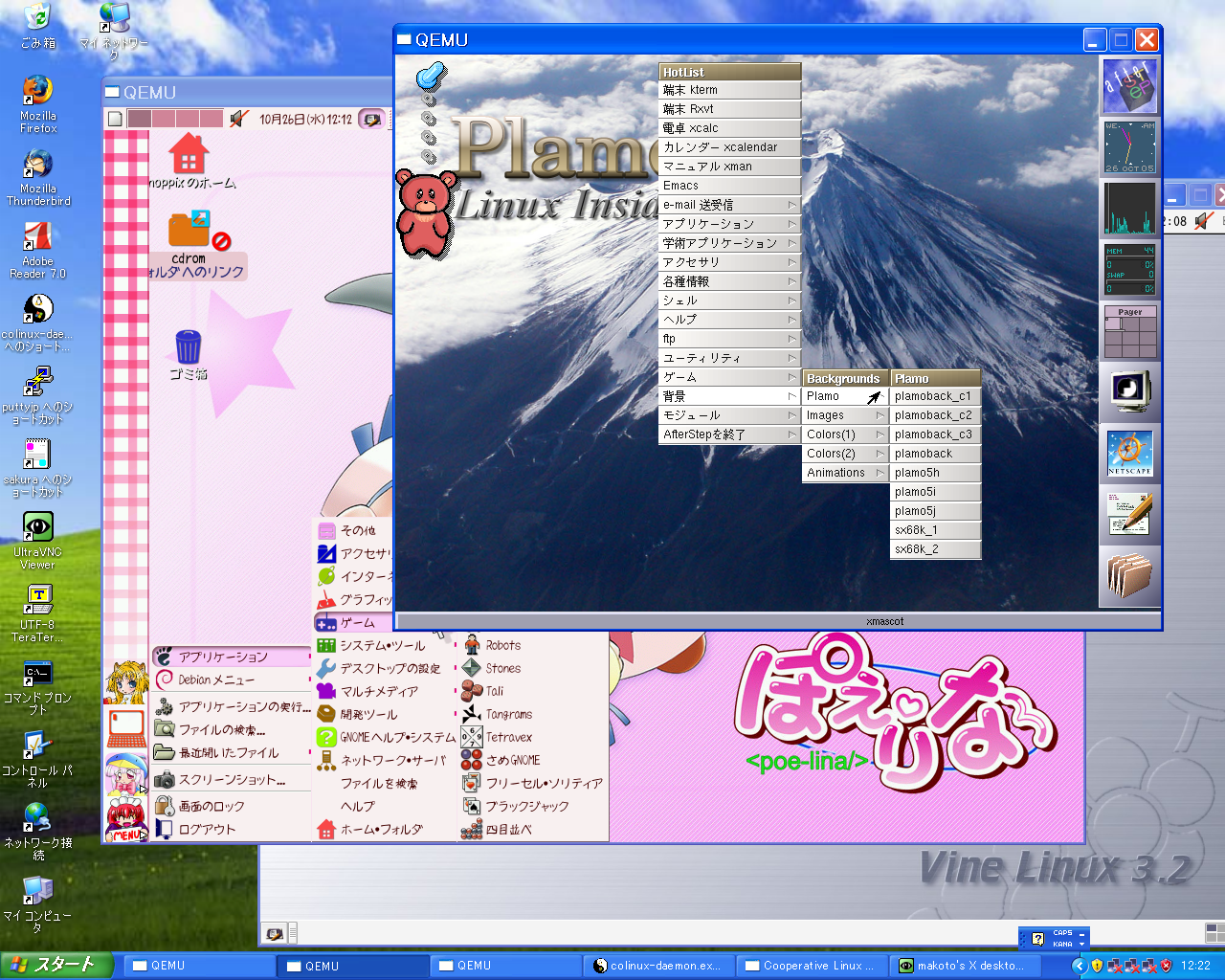Click ログアウト in the noppix menu
The width and height of the screenshot is (1225, 980).
(231, 830)
